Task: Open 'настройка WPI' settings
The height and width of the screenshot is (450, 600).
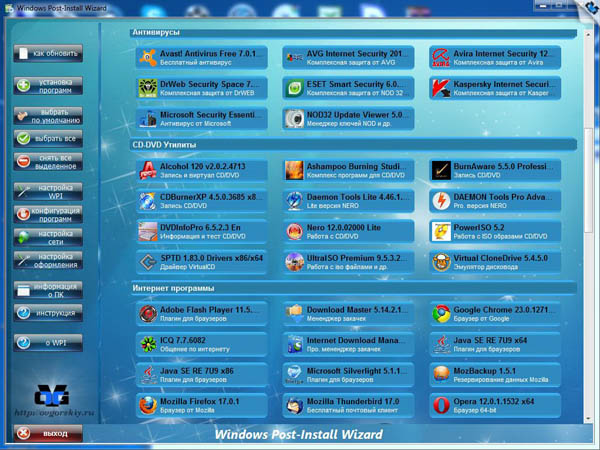Action: coord(48,192)
